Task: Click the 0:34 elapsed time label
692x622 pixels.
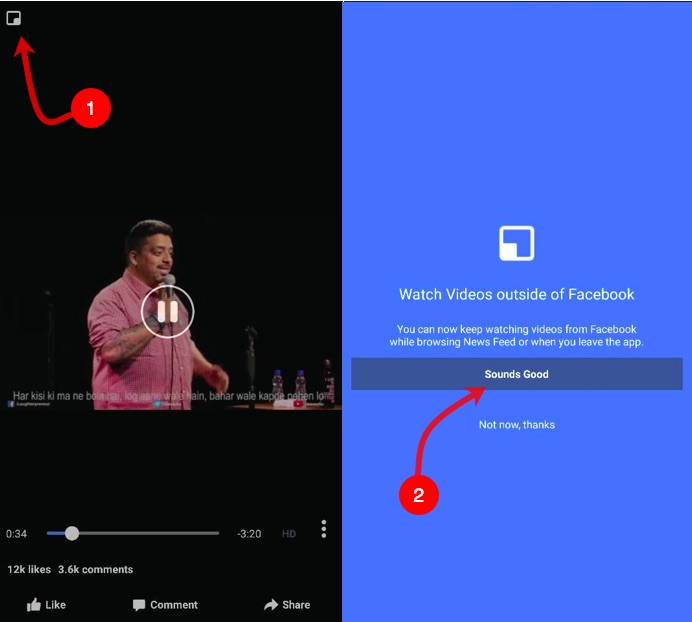Action: pyautogui.click(x=16, y=534)
